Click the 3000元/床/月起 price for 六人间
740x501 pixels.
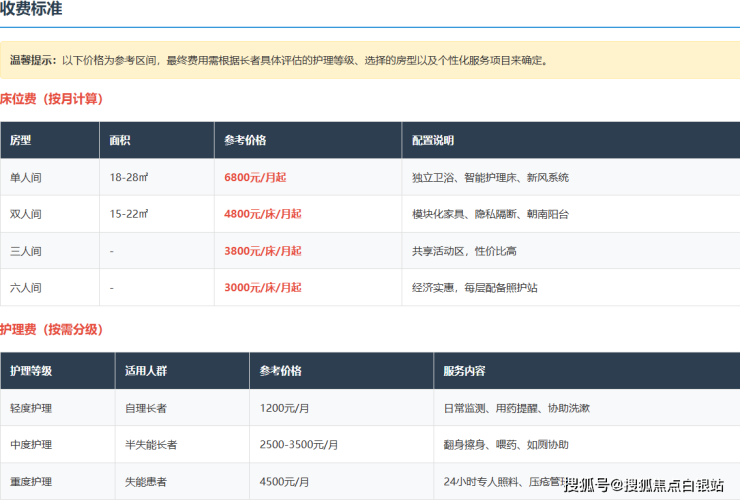262,288
